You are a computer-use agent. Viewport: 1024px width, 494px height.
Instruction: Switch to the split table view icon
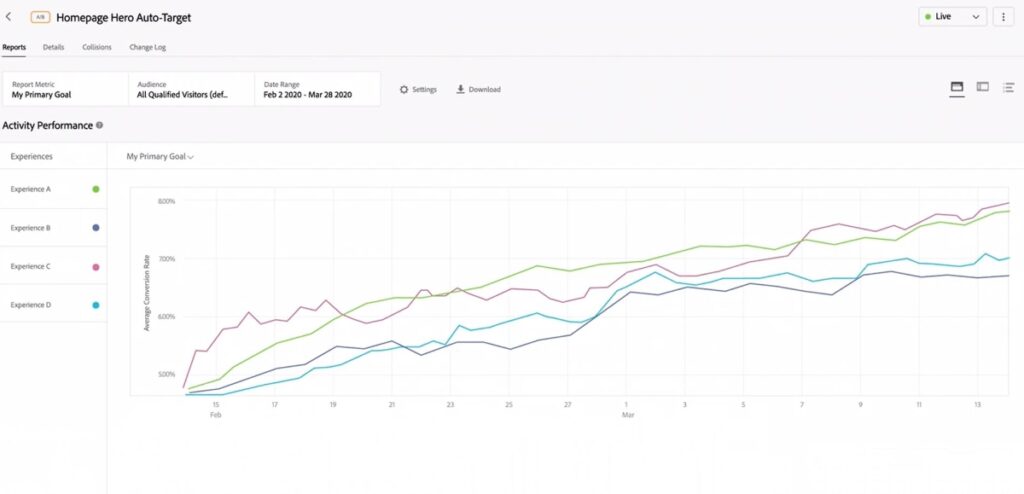(x=983, y=88)
